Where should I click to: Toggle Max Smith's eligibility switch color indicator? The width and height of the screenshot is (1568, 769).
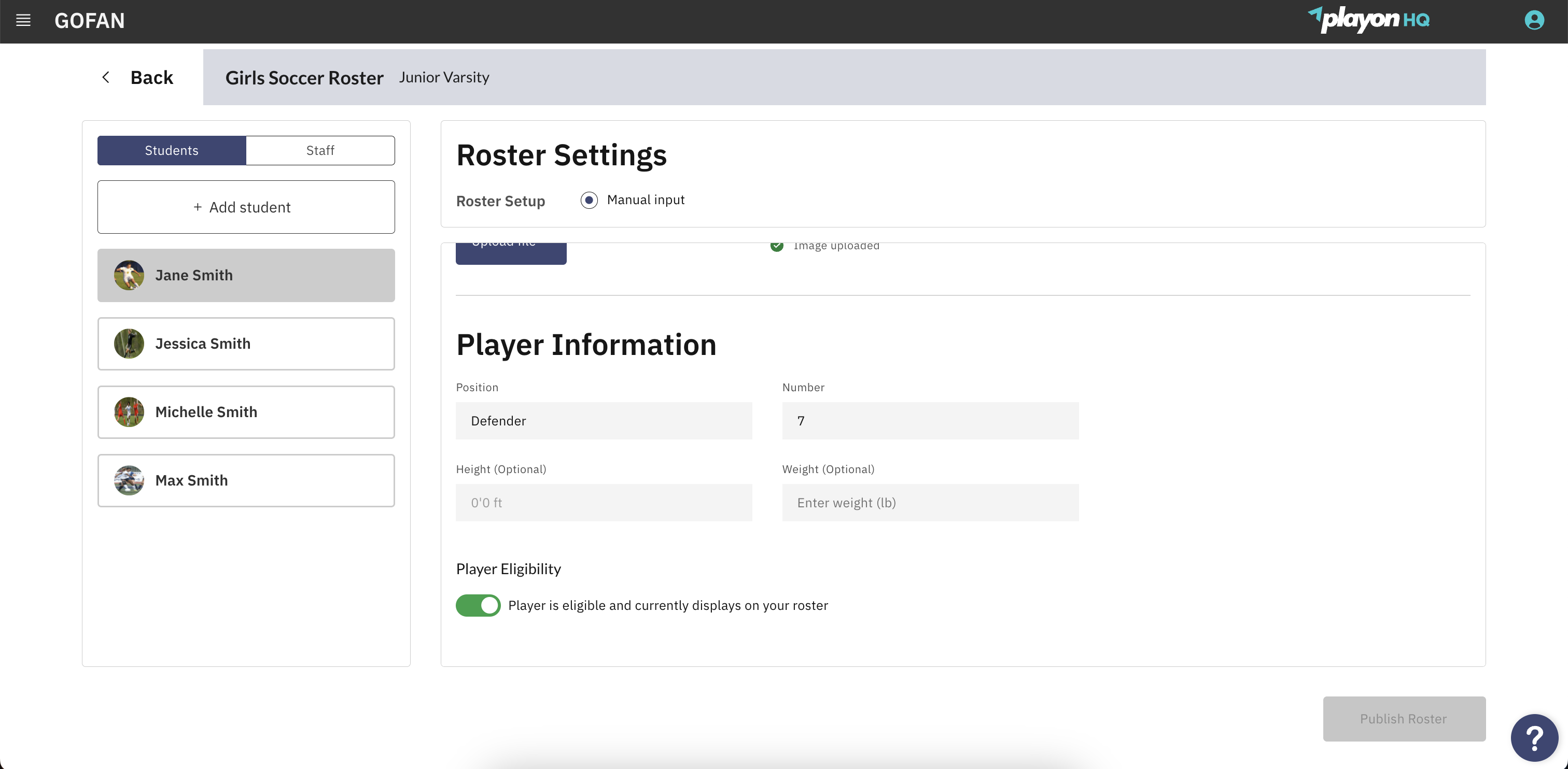[478, 605]
